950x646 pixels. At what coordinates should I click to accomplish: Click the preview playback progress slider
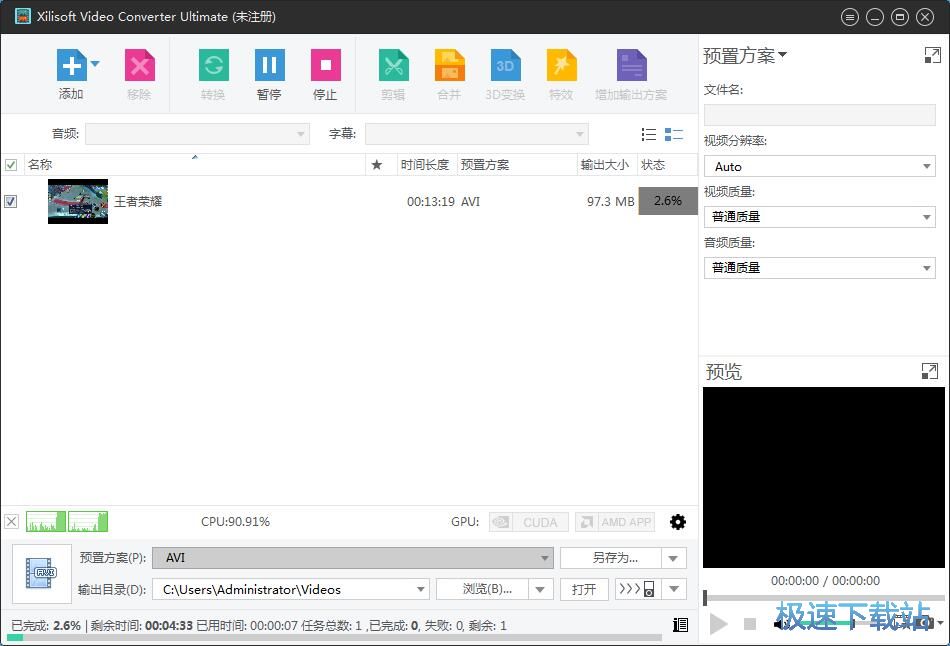point(823,598)
